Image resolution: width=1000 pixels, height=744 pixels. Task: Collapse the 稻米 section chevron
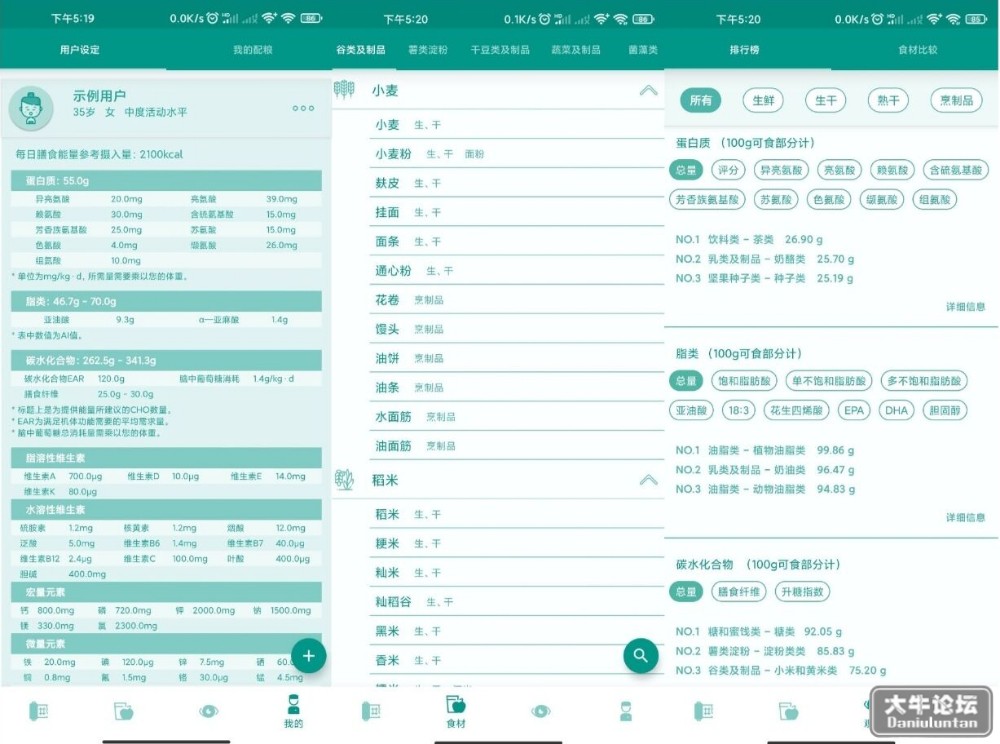tap(648, 479)
